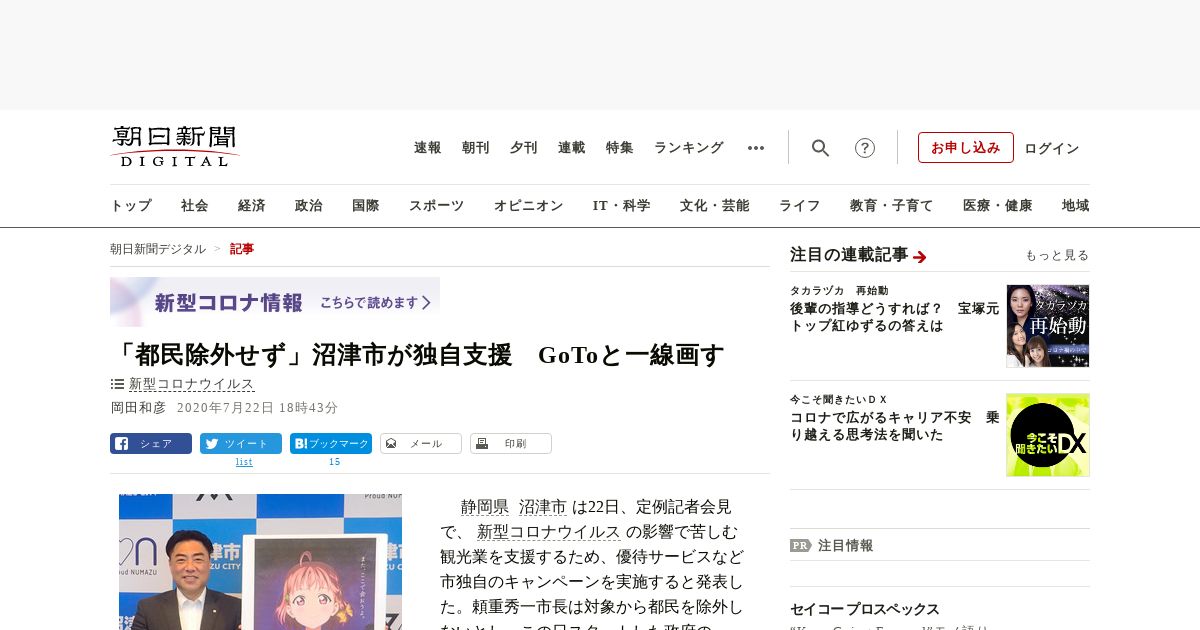Go to 国際 section tab

366,206
